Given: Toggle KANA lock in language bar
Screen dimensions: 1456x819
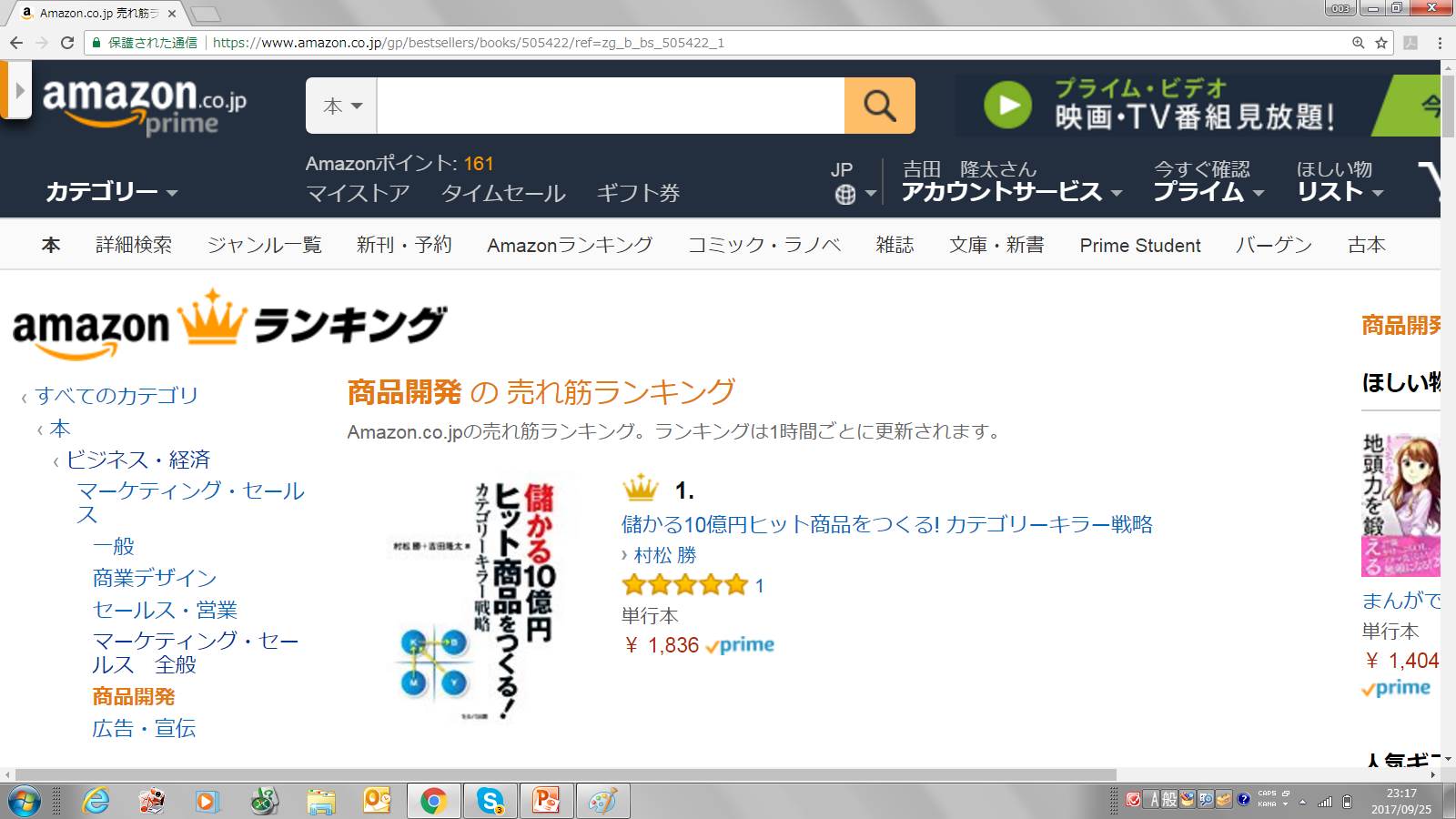Looking at the screenshot, I should click(x=1267, y=804).
